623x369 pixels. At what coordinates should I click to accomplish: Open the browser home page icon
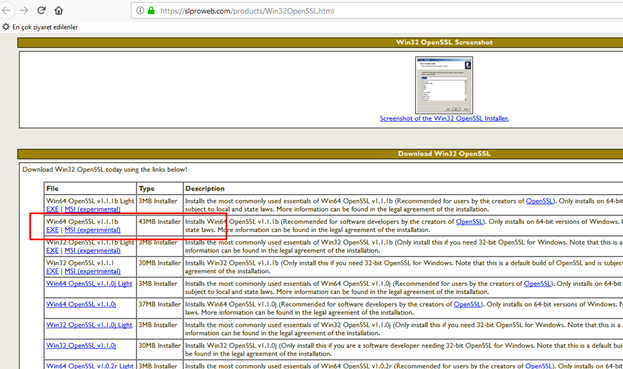tap(59, 10)
